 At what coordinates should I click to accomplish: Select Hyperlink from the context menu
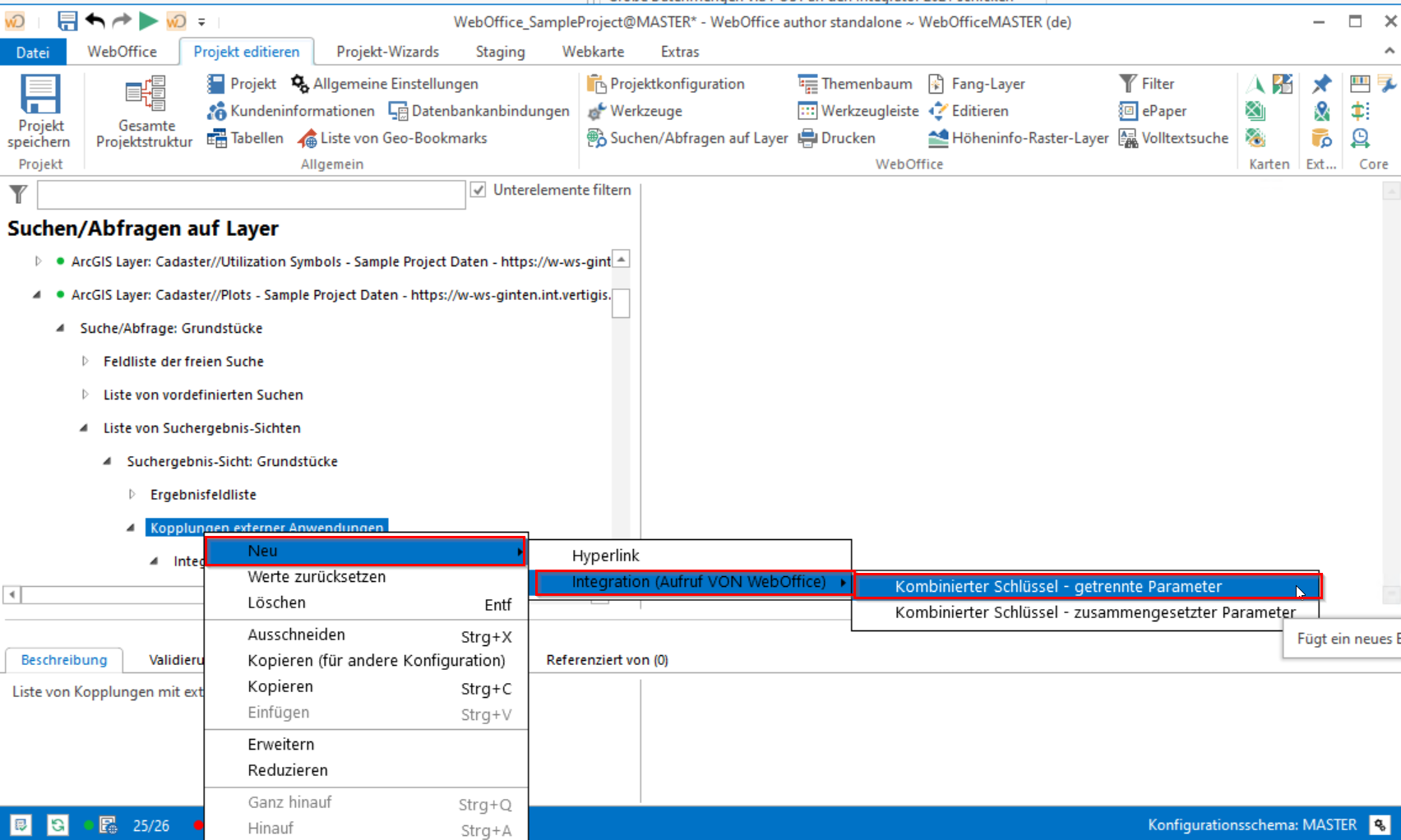606,555
